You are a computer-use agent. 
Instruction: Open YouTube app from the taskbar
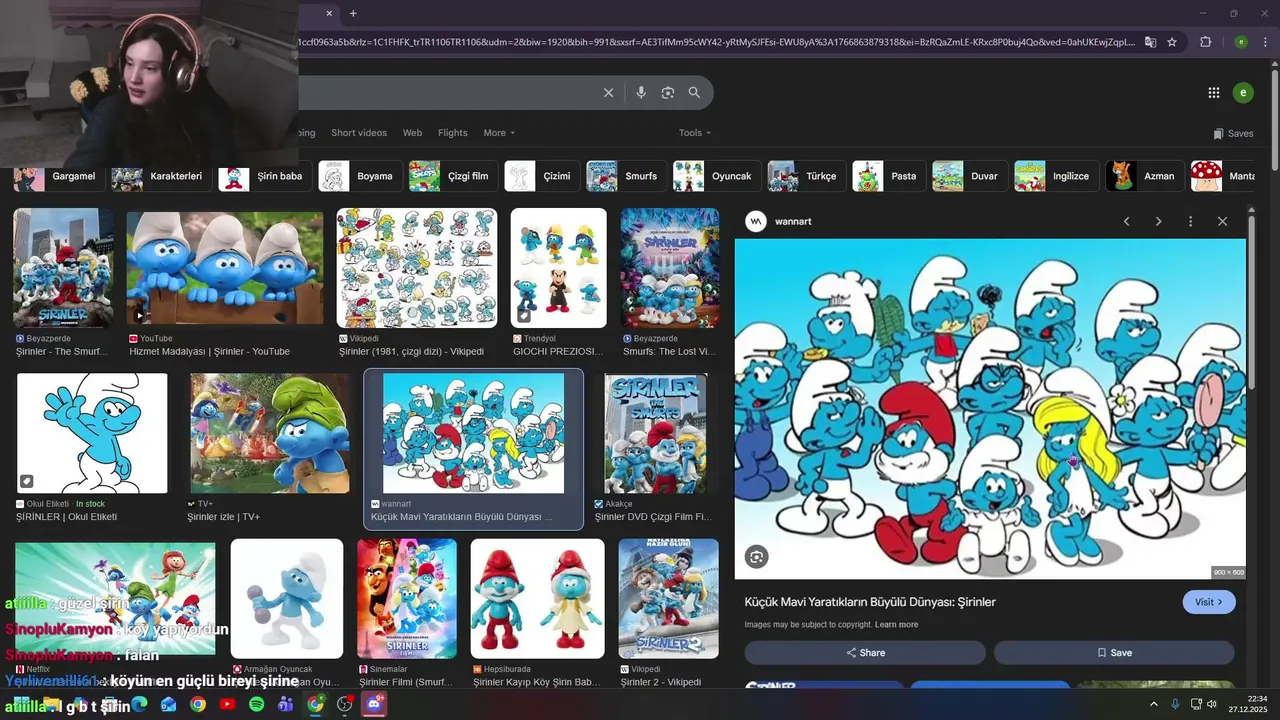(x=227, y=704)
